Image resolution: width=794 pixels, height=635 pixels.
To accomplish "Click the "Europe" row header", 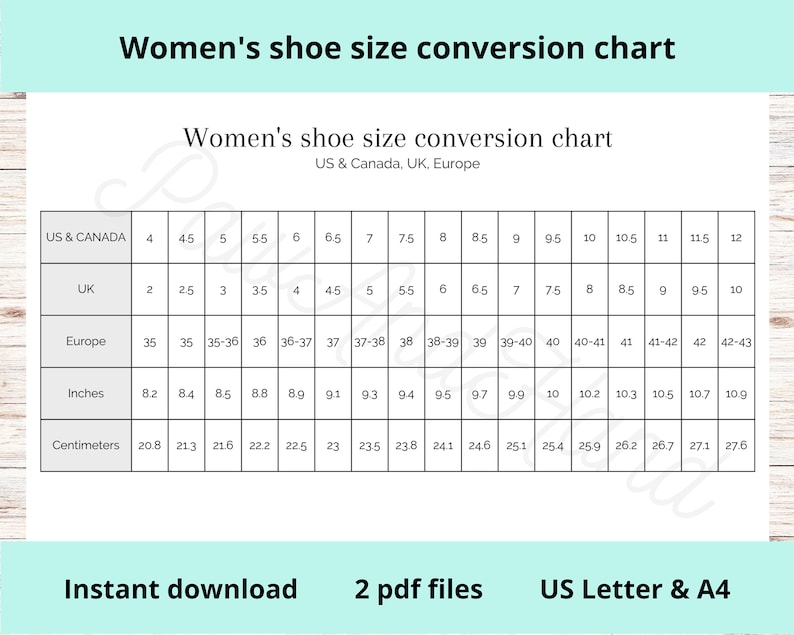I will 86,341.
